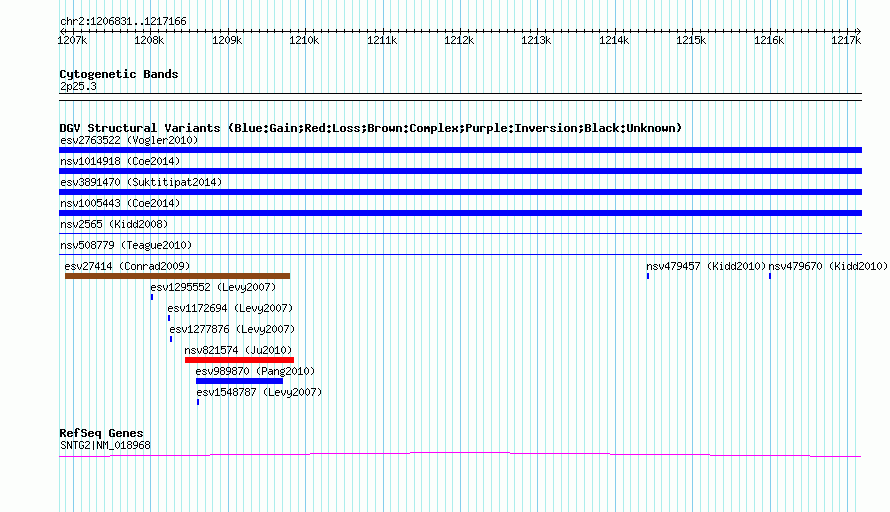Select the magenta SNTG2 gene line
This screenshot has width=890, height=512.
coord(460,454)
